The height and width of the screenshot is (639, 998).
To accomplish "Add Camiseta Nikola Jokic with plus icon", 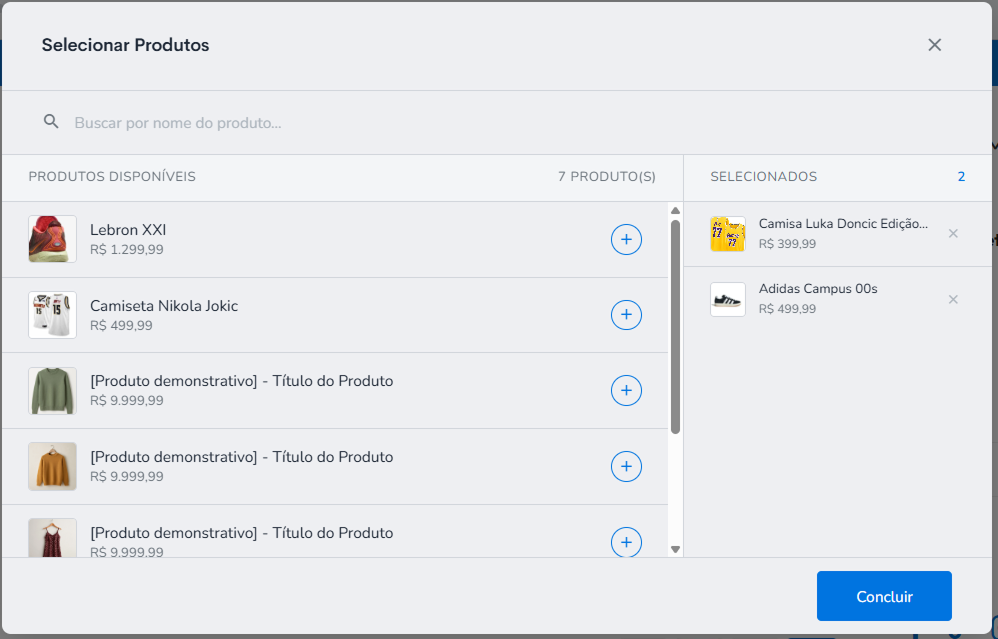I will (626, 314).
